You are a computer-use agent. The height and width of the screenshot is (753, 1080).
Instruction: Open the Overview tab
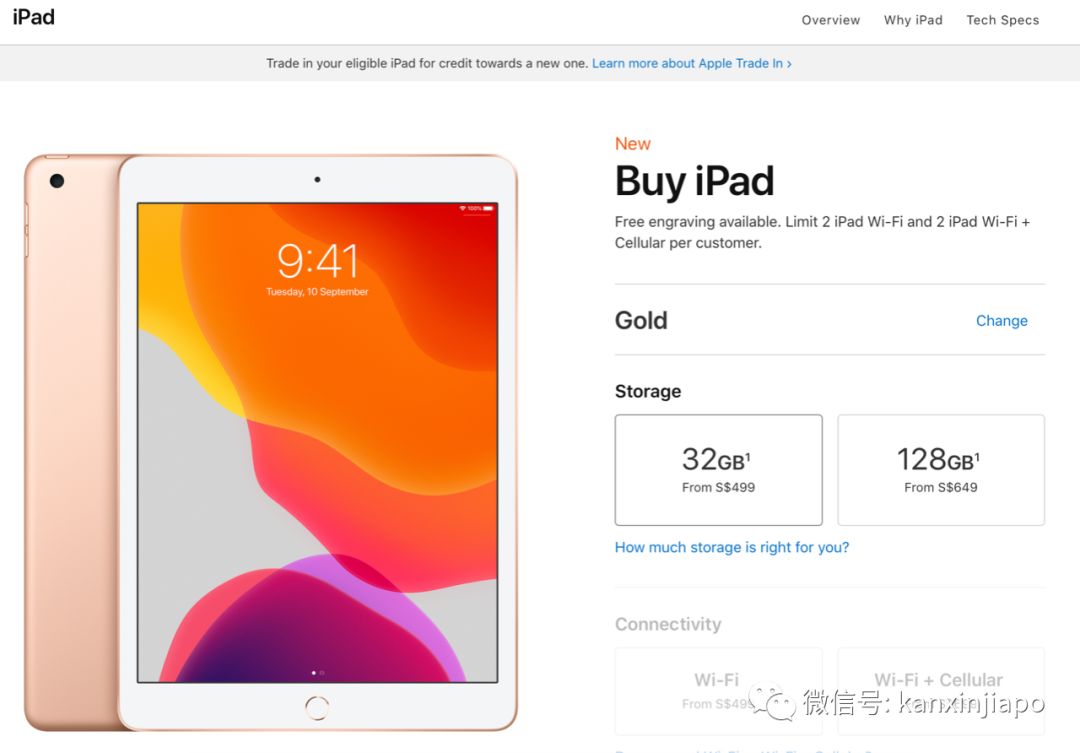(831, 20)
